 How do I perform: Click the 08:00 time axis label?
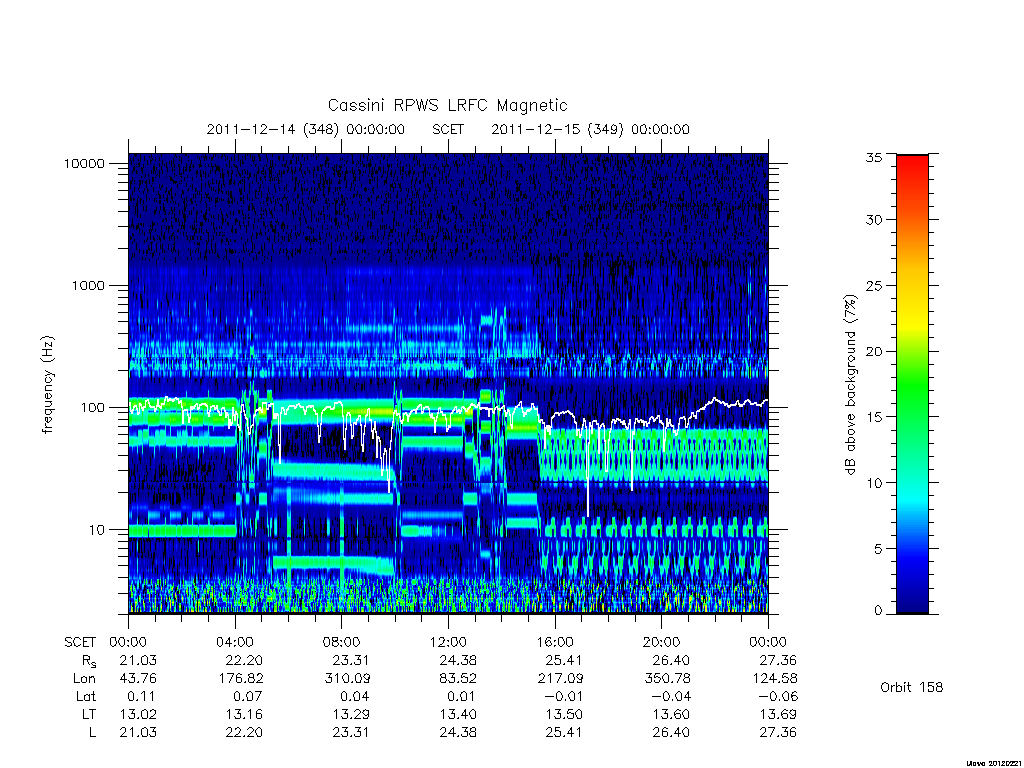342,642
